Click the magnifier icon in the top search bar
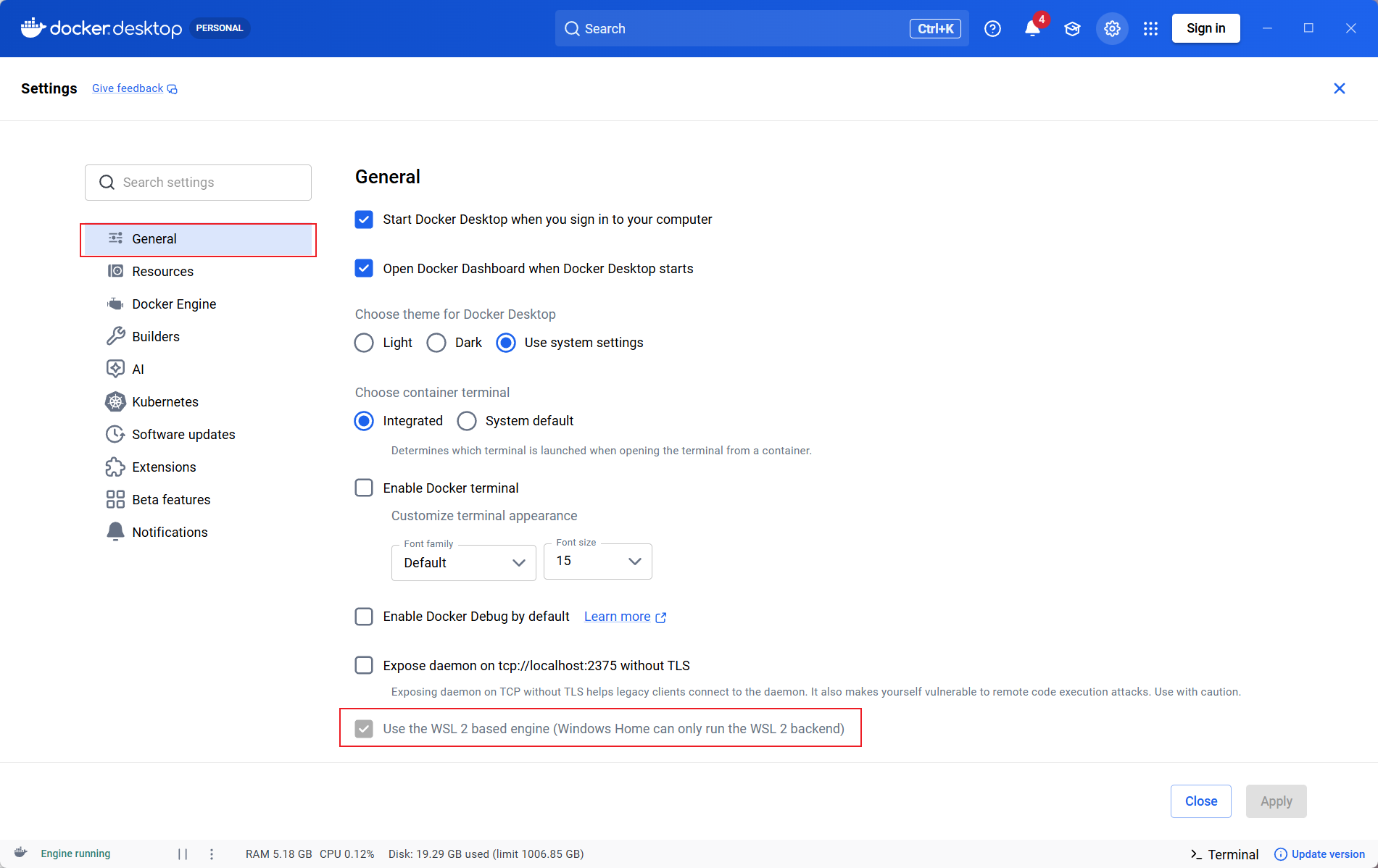Image resolution: width=1378 pixels, height=868 pixels. pos(572,28)
